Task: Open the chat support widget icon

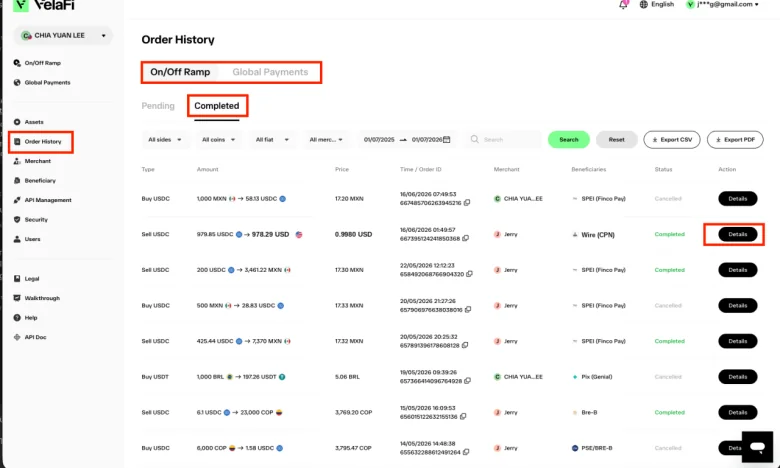Action: [757, 447]
